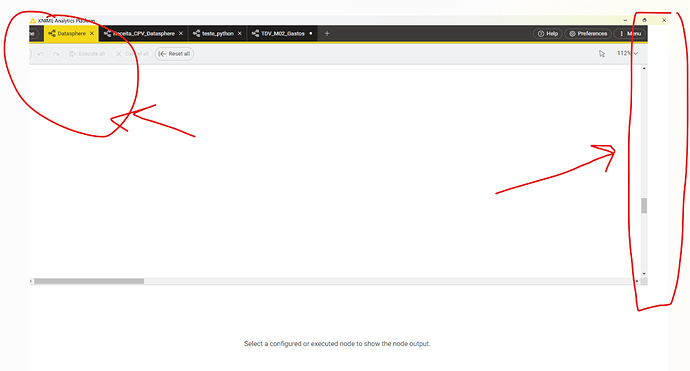
Task: Close the teste_python tab
Action: (240, 33)
